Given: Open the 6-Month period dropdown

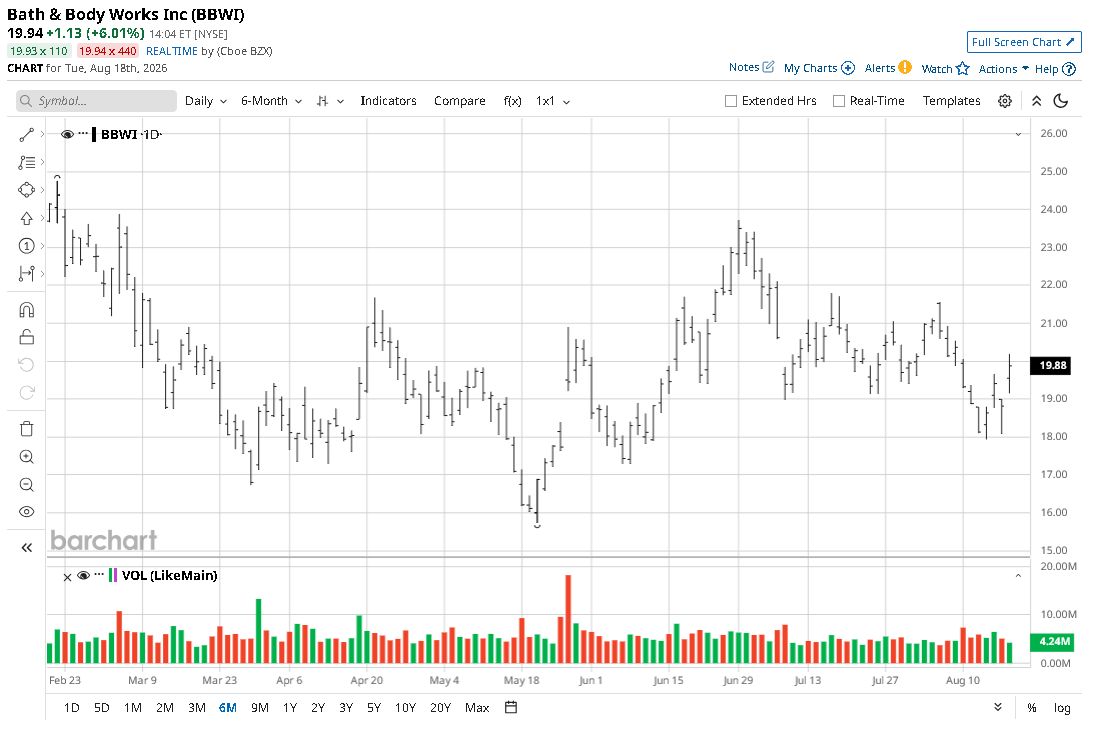Looking at the screenshot, I should click(x=272, y=101).
